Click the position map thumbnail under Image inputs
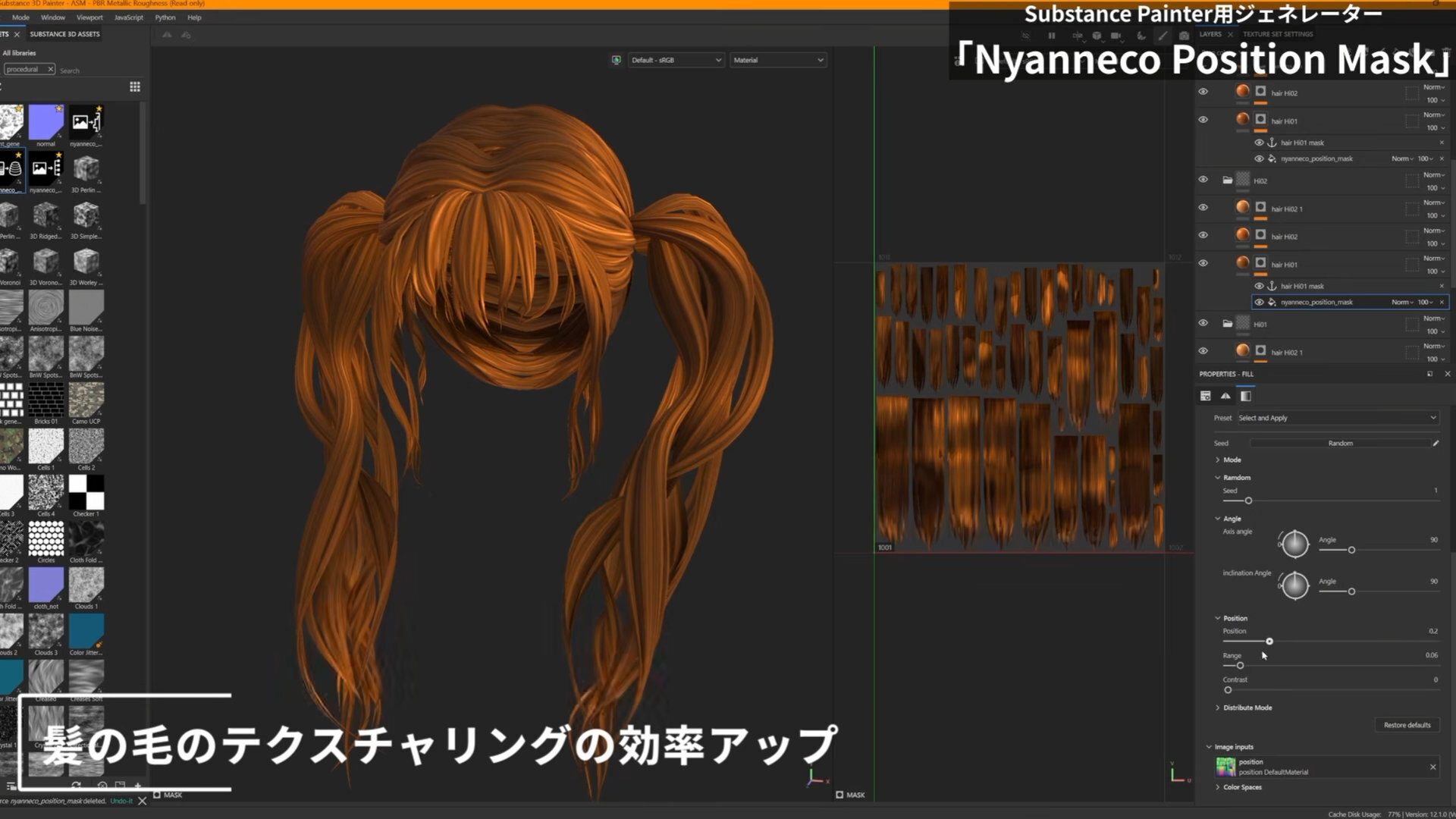Viewport: 1456px width, 819px height. tap(1225, 767)
